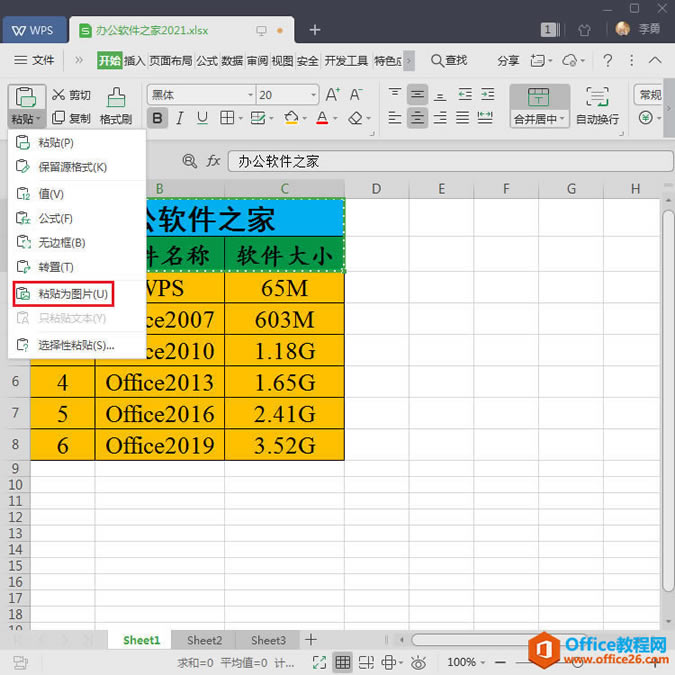Switch to Page Layout (页面布局) tab
675x675 pixels.
(170, 61)
